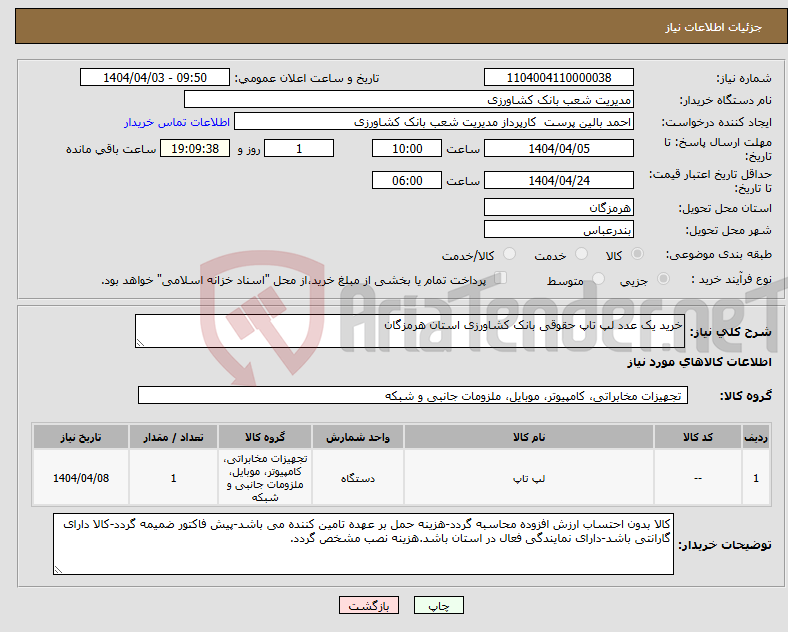Click the remaining time field 19:09:38
The image size is (788, 632).
tap(195, 148)
